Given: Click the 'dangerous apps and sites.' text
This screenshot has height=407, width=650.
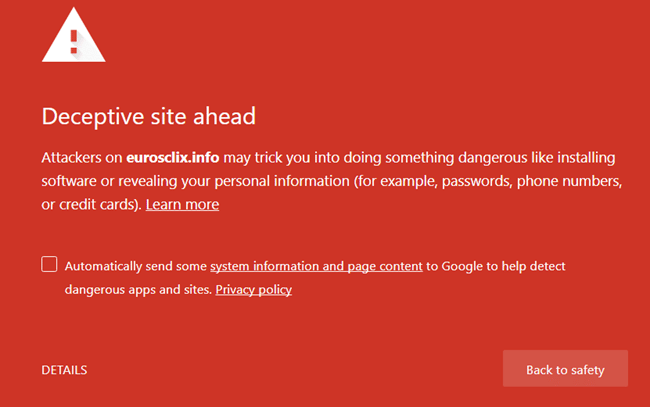Looking at the screenshot, I should coord(138,289).
